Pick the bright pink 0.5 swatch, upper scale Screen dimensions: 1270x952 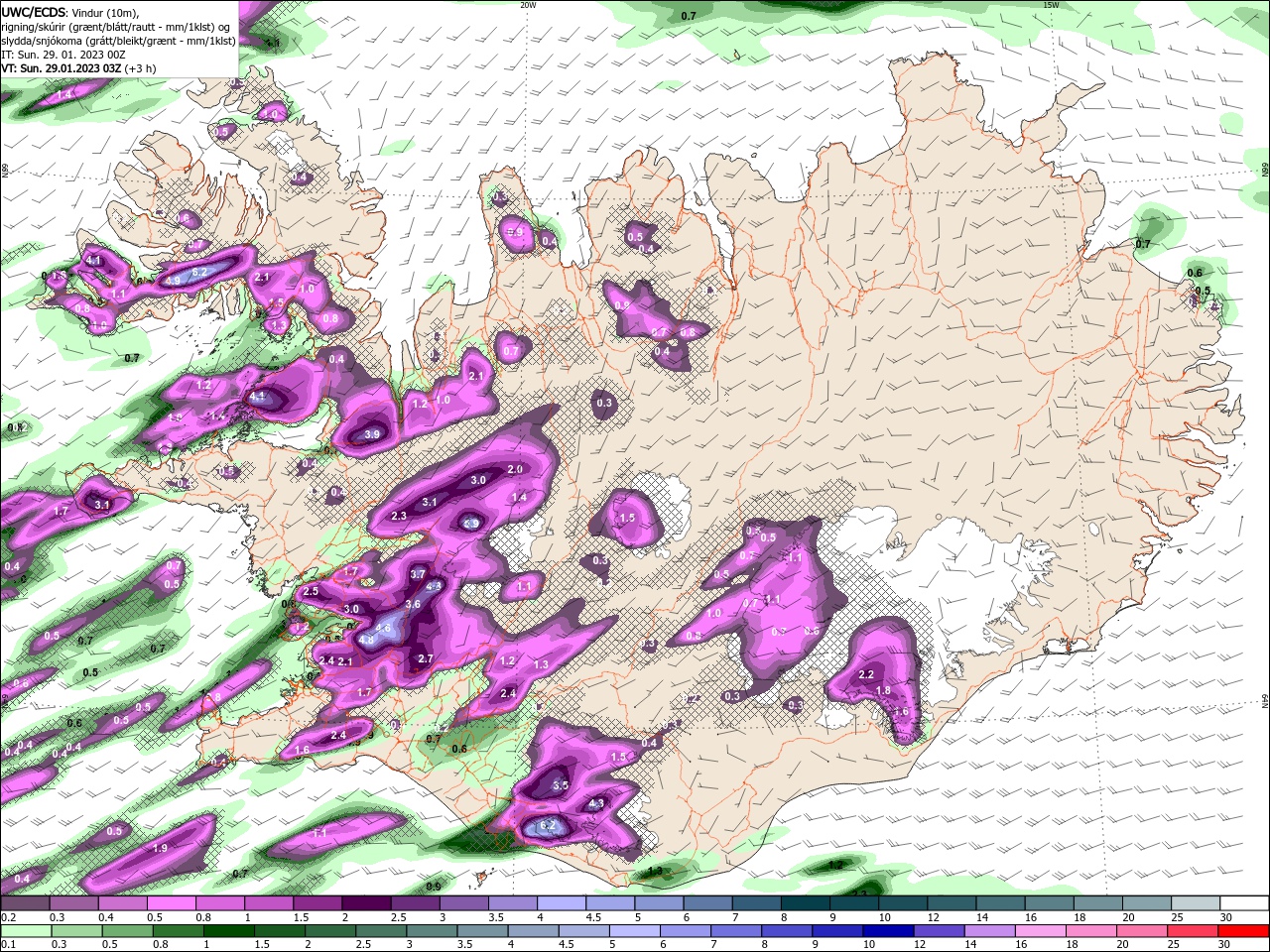(171, 903)
